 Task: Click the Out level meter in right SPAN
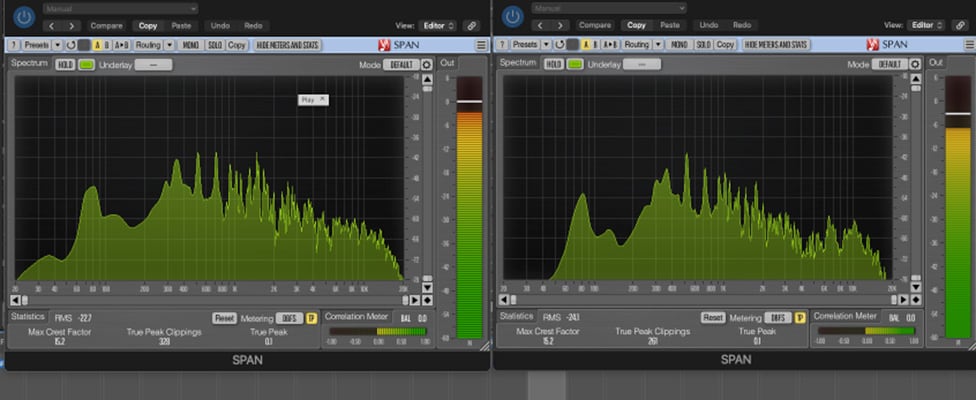(x=957, y=207)
